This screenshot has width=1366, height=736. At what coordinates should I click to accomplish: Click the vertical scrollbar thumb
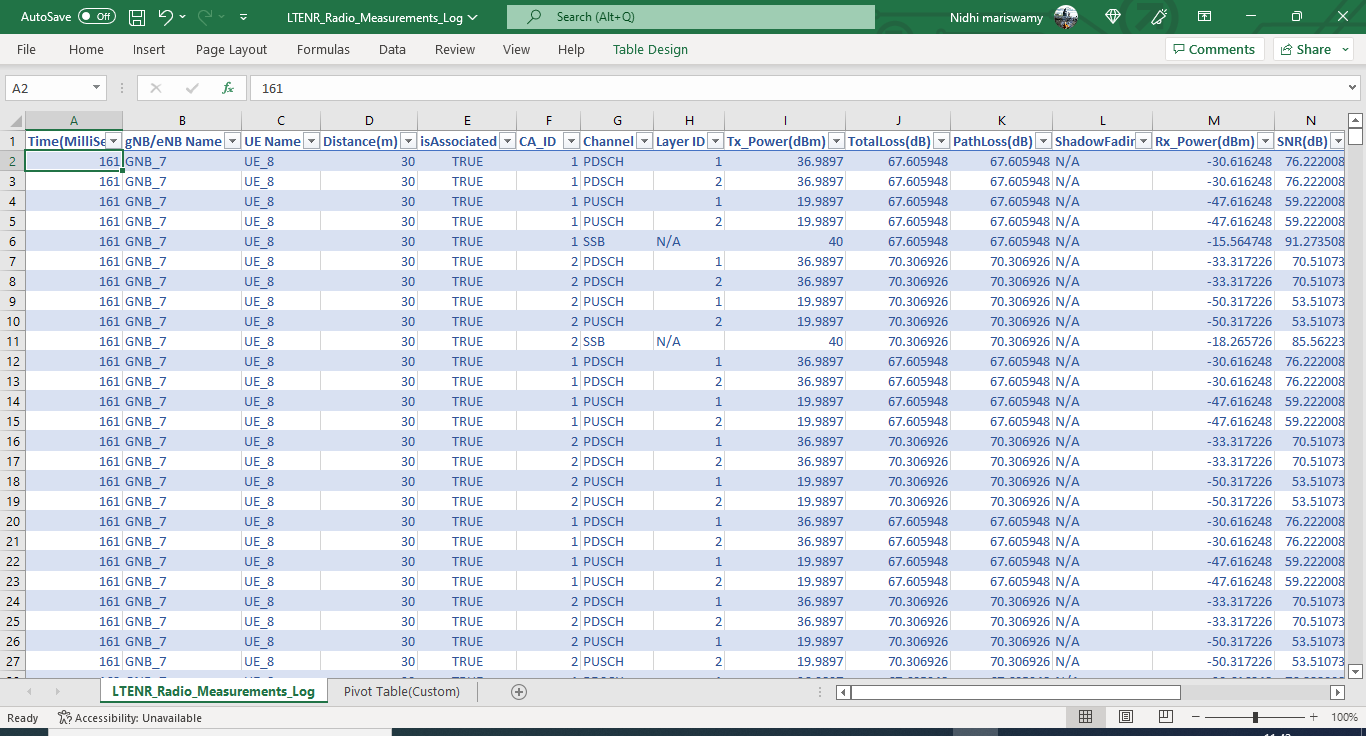click(1355, 137)
